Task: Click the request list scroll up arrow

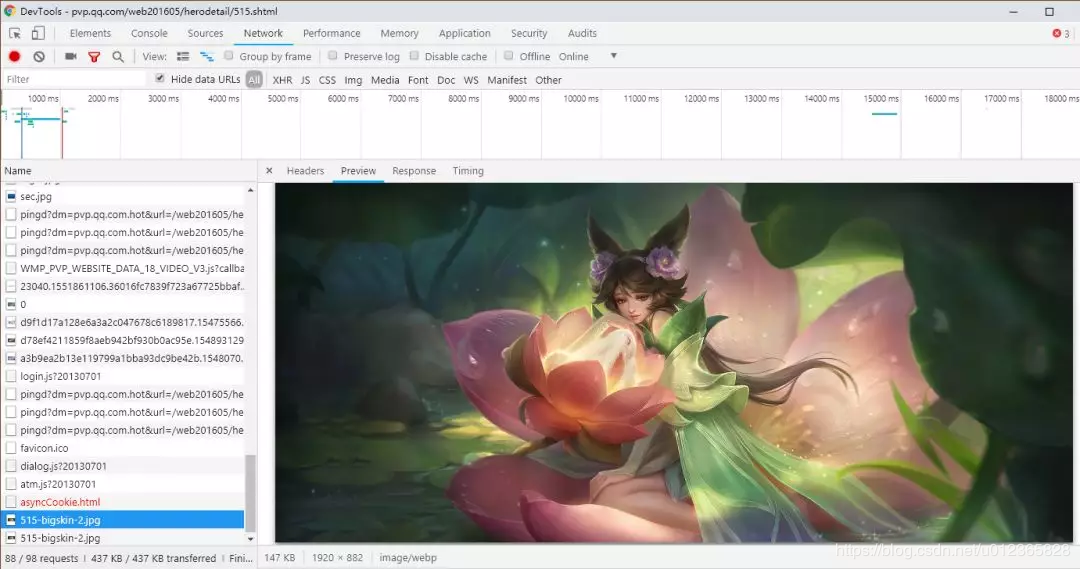Action: click(x=250, y=189)
